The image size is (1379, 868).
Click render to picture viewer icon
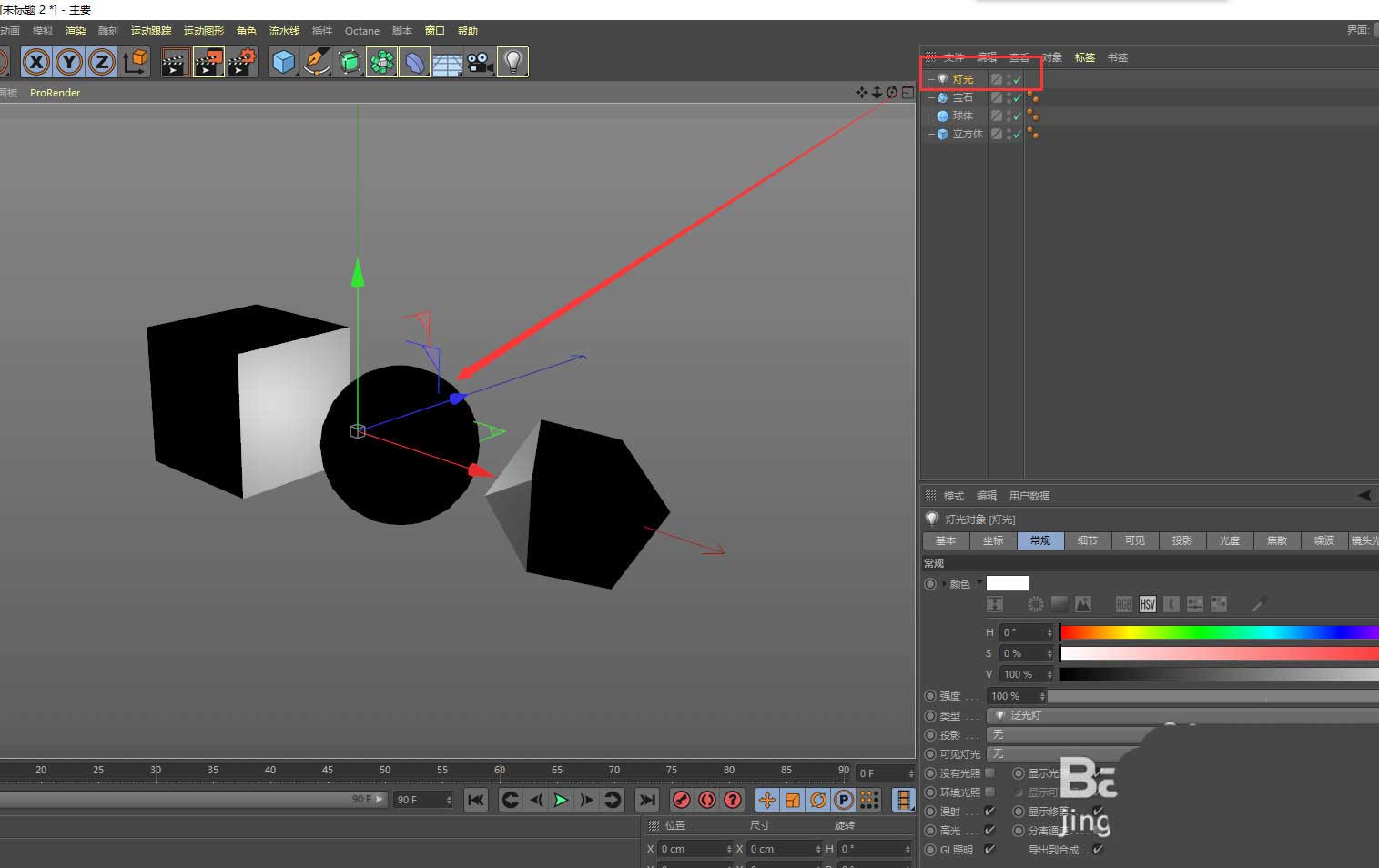[x=208, y=62]
